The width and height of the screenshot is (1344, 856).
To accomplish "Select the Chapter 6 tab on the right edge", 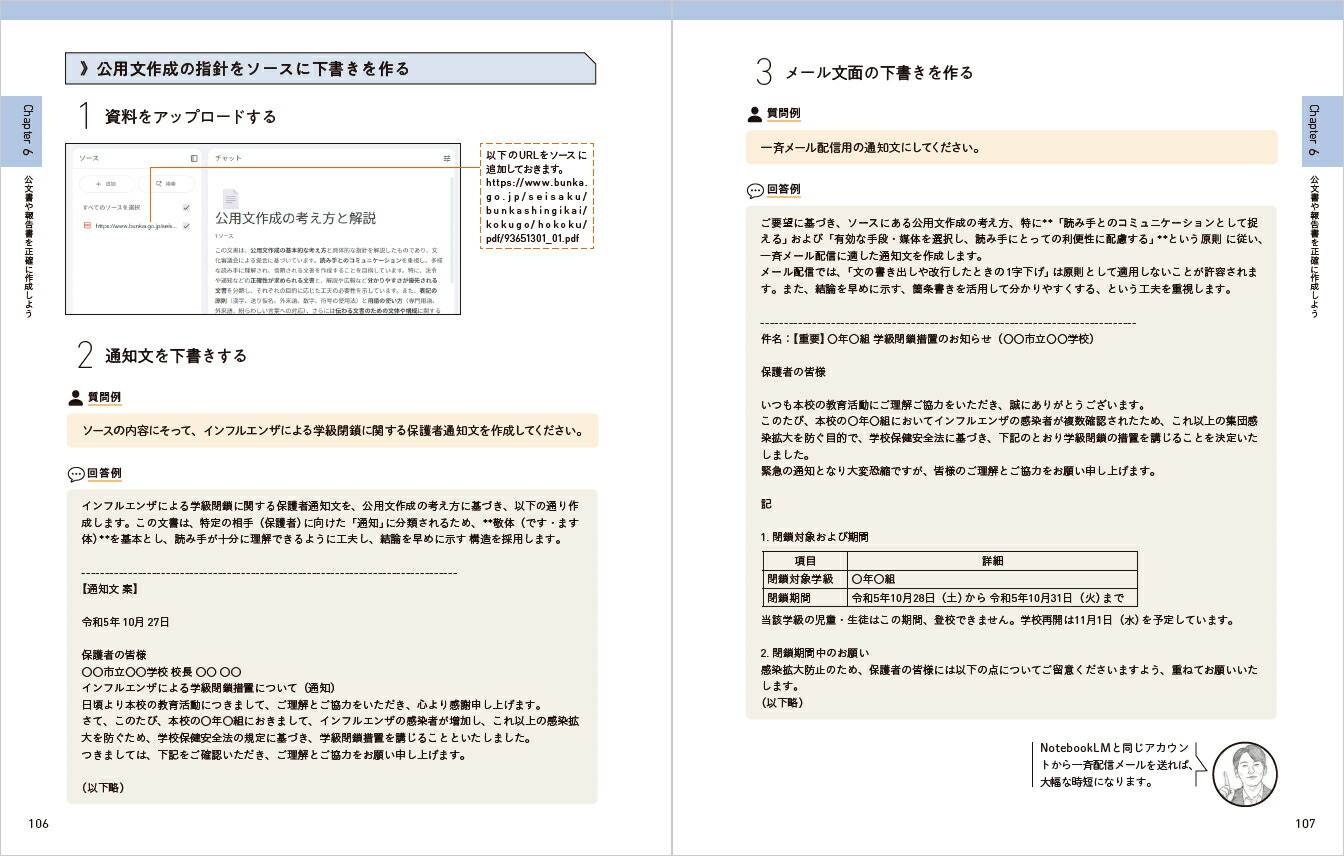I will (x=1315, y=131).
